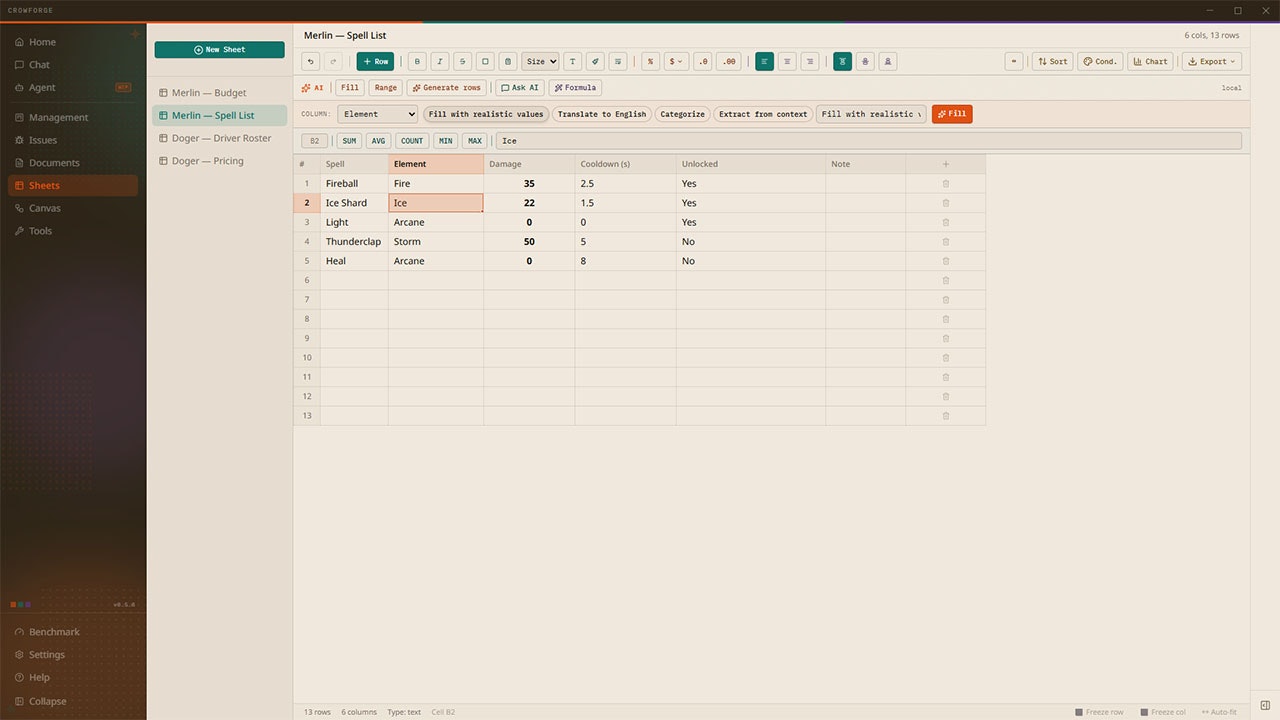Undo the last action
Screen dimensions: 1280x720
pyautogui.click(x=311, y=61)
